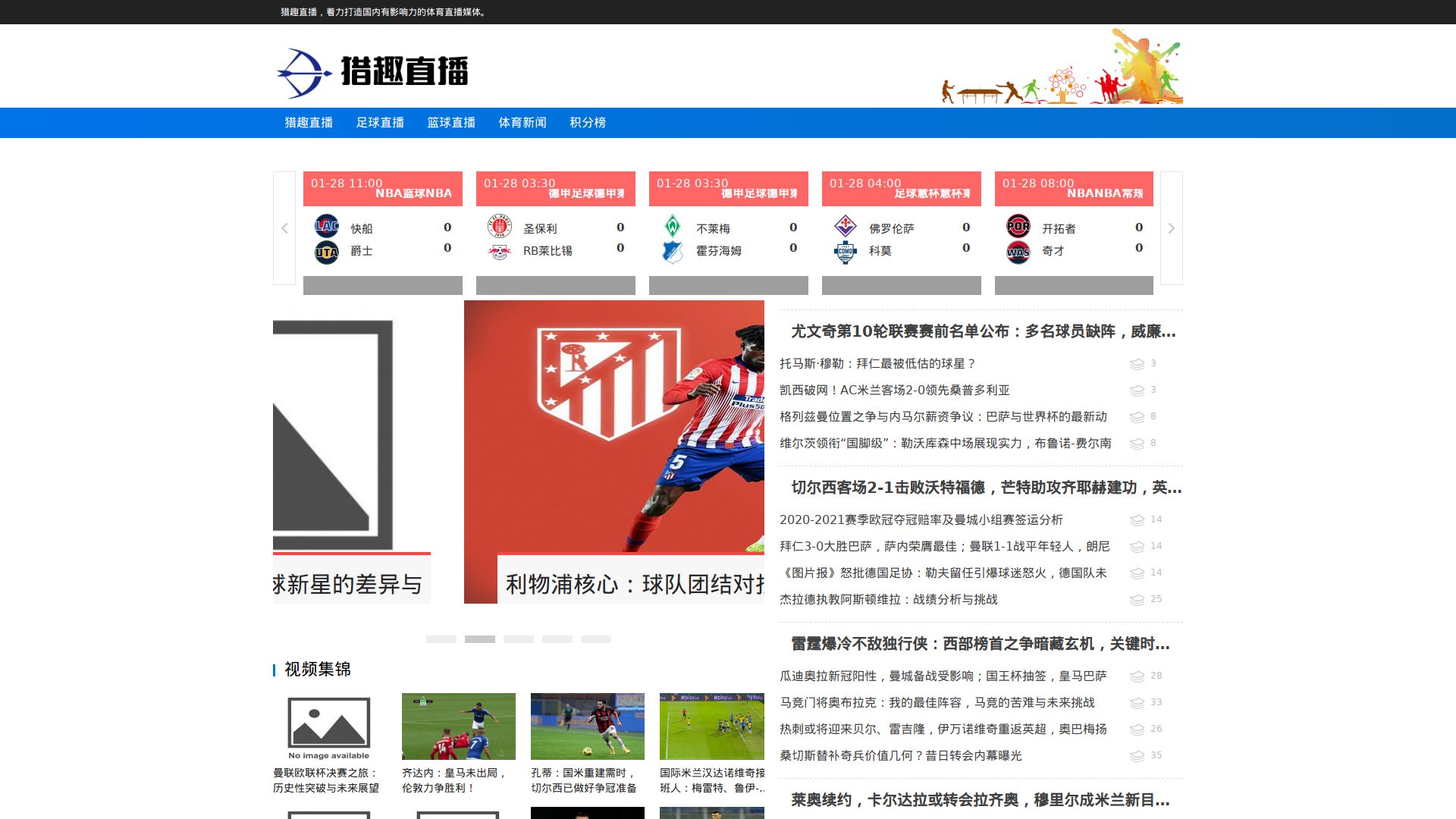Click the Portland (POR) team logo
Screen dimensions: 1456x819
coord(1018,226)
